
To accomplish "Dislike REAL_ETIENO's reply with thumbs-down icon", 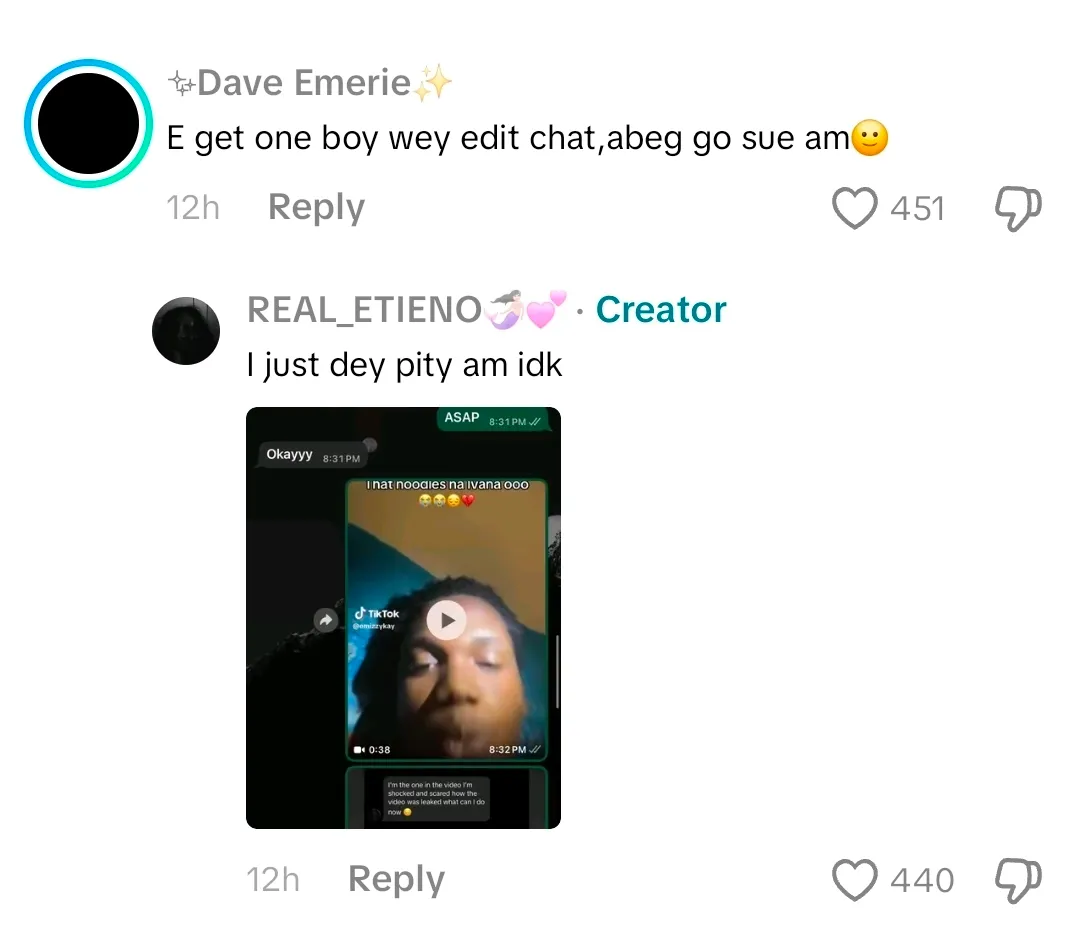I will point(1018,881).
